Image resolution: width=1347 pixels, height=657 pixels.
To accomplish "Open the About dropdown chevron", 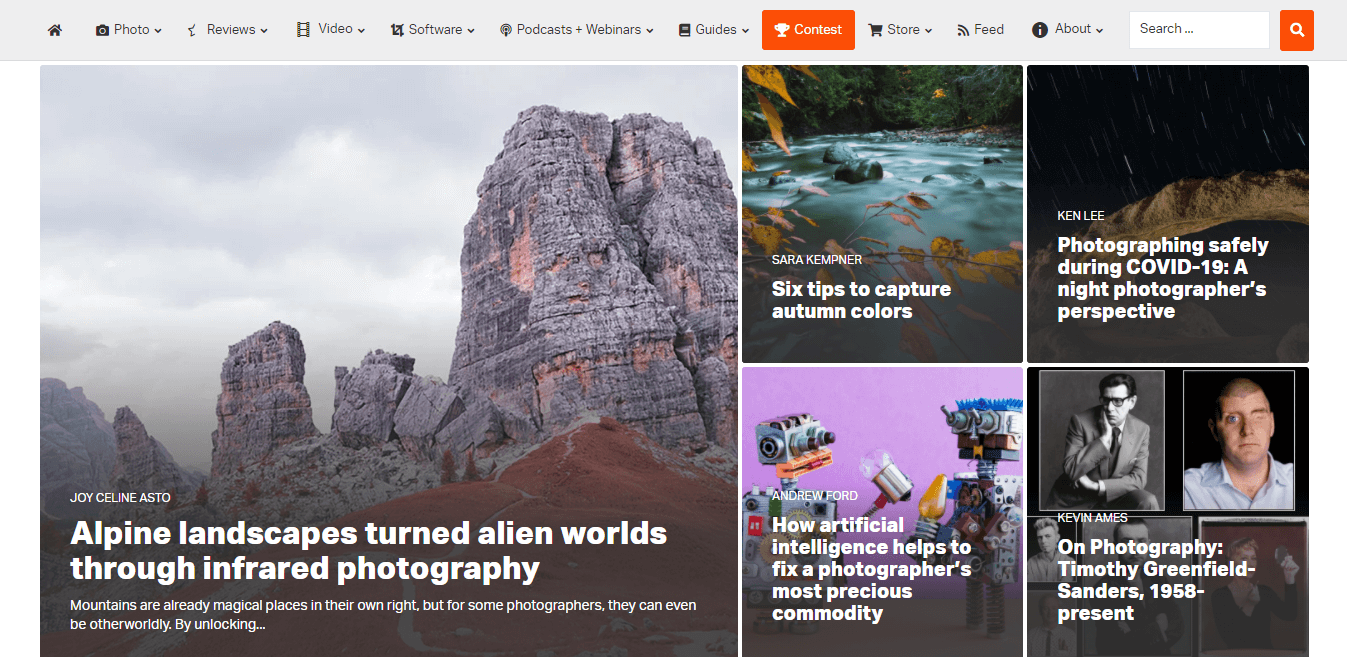I will (x=1099, y=31).
